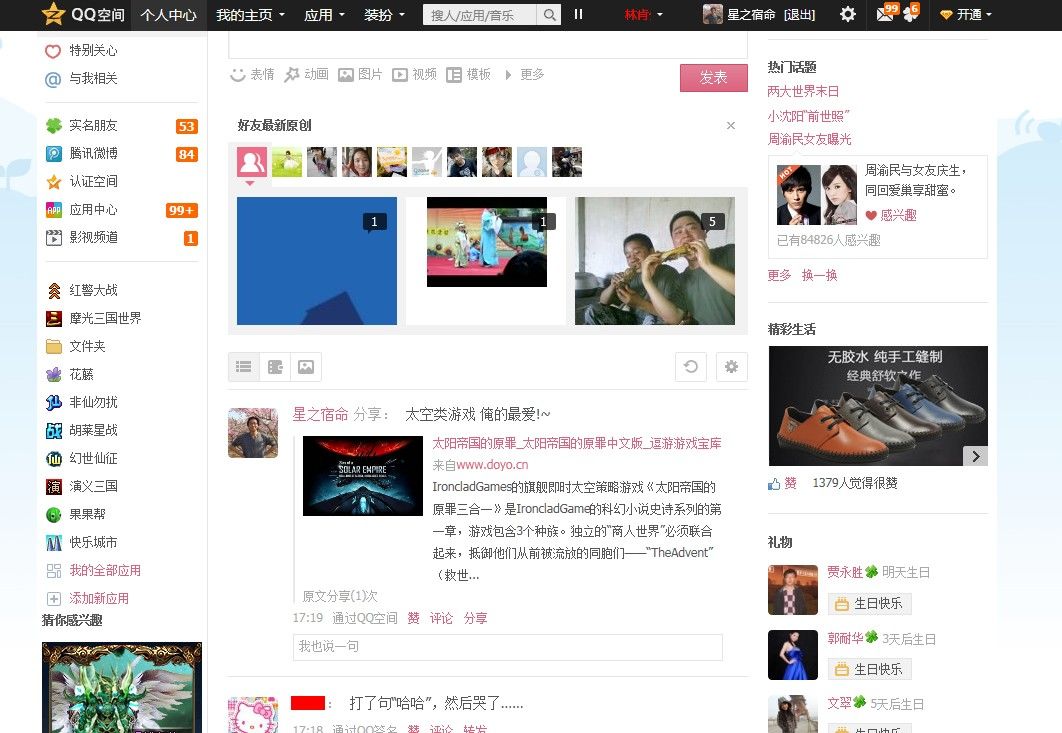Viewport: 1062px width, 733px height.
Task: Advance shoe ad with next arrow
Action: click(x=975, y=456)
